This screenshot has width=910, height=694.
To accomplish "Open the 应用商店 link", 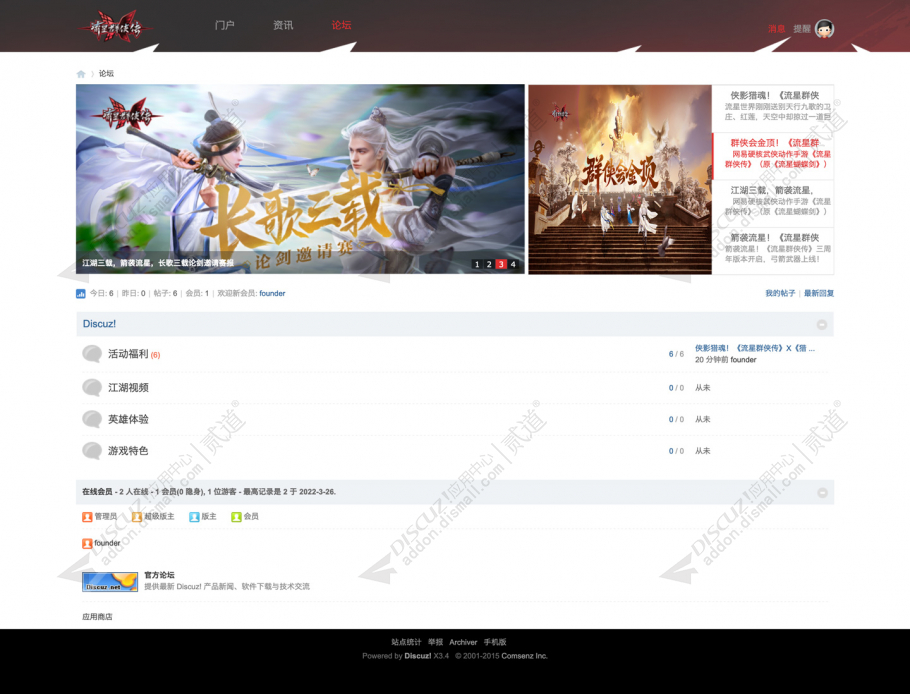I will coord(97,617).
